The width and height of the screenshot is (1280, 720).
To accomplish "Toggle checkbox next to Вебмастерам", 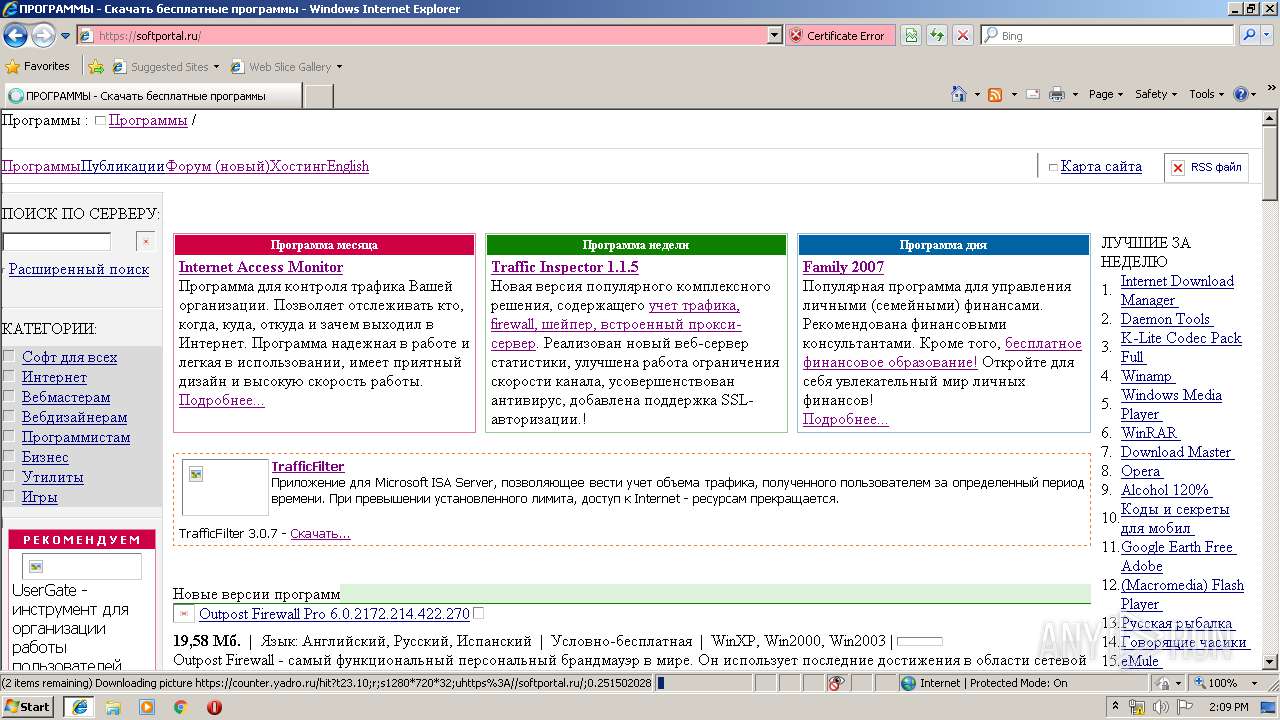I will [x=9, y=396].
